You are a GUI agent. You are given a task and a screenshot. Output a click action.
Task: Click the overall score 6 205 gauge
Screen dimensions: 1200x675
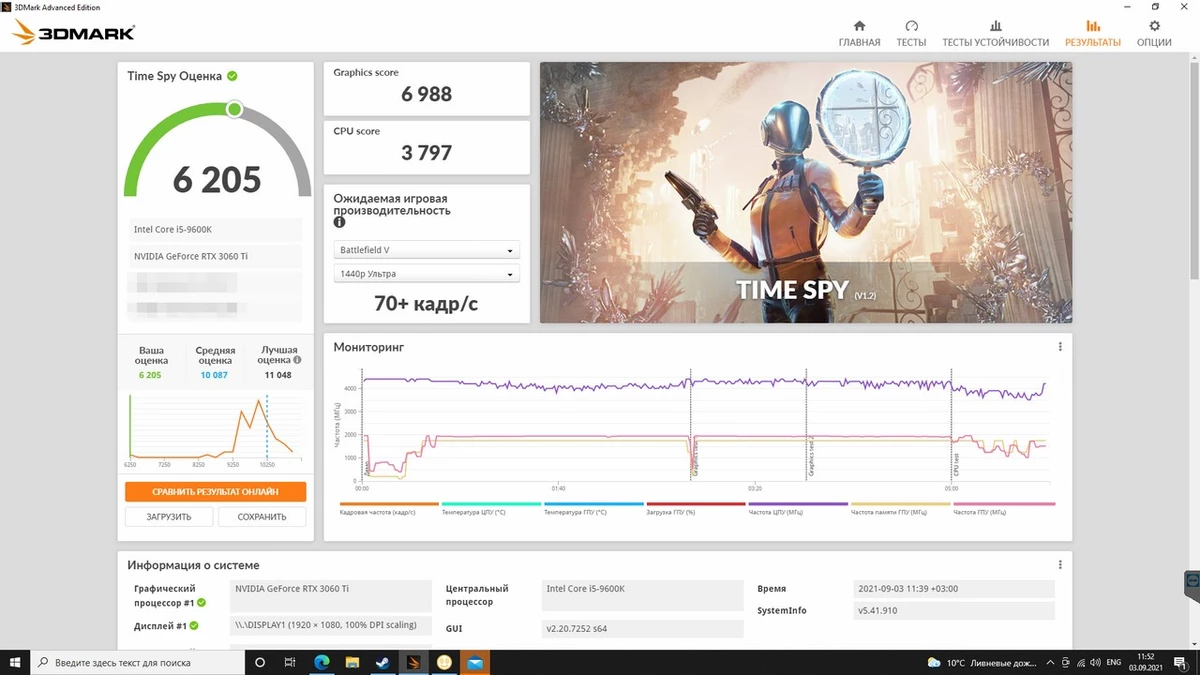(217, 150)
